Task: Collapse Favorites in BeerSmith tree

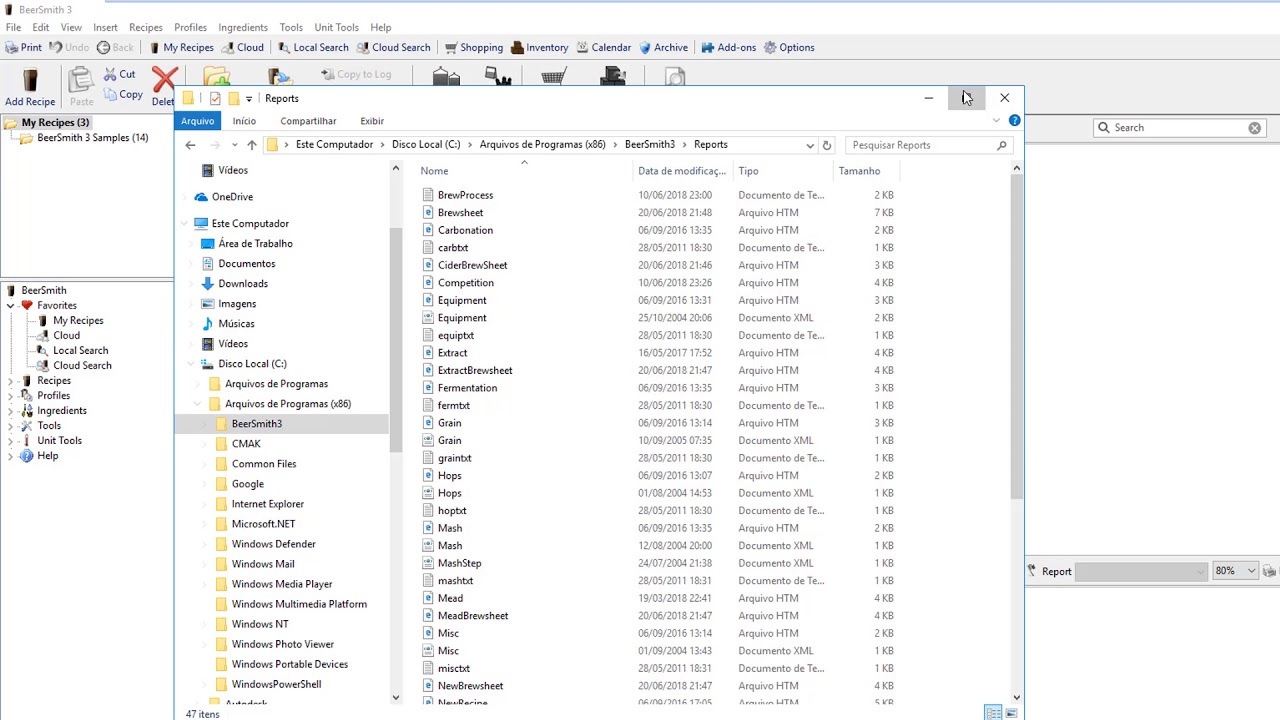Action: tap(11, 305)
